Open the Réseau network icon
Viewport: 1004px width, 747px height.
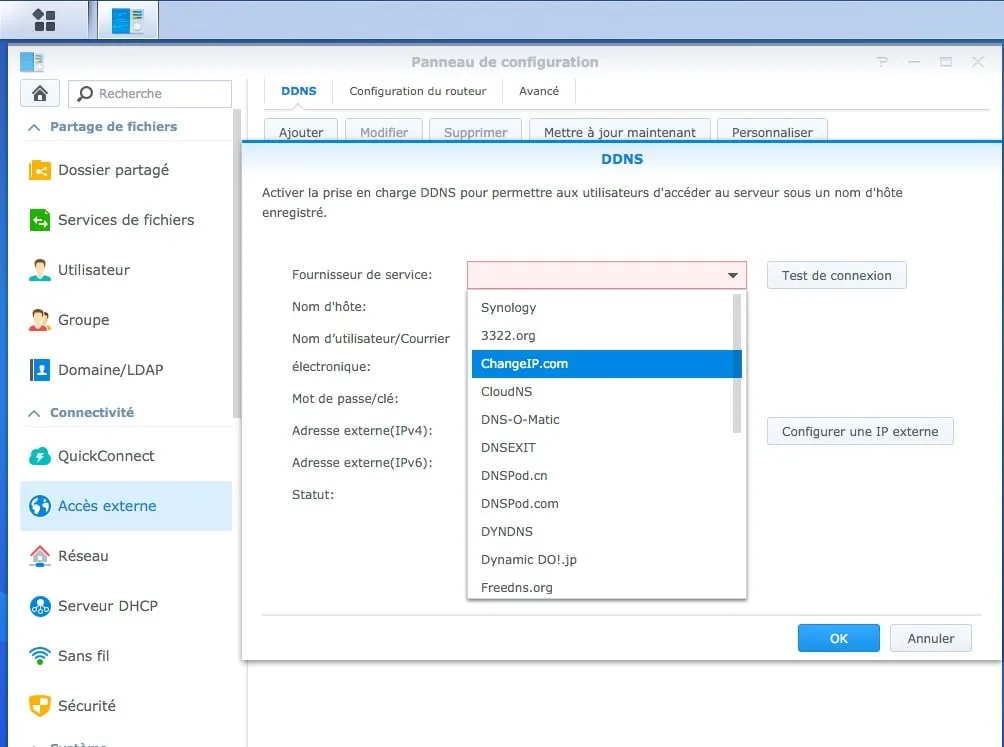[40, 556]
